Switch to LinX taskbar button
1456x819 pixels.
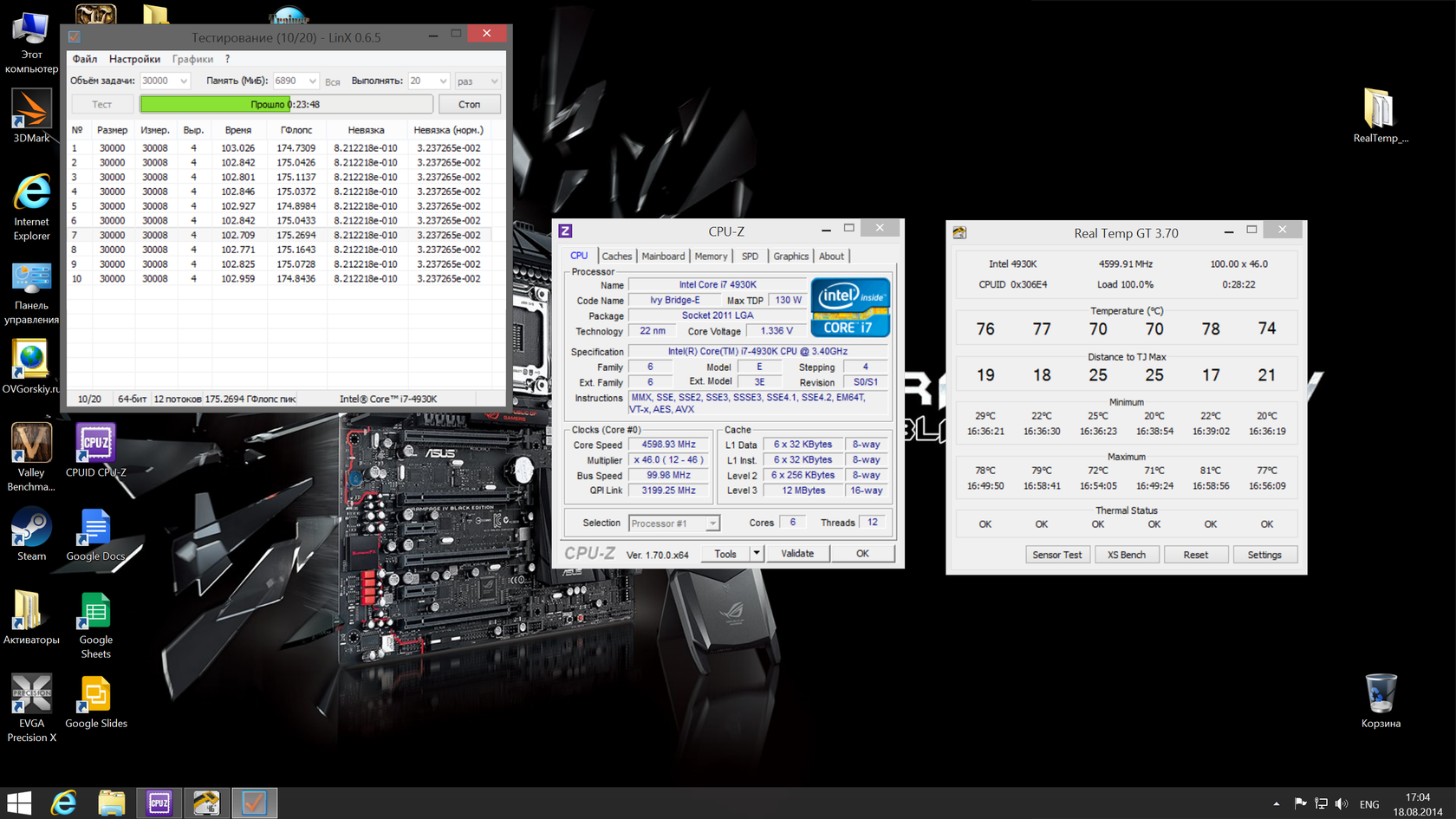[254, 803]
